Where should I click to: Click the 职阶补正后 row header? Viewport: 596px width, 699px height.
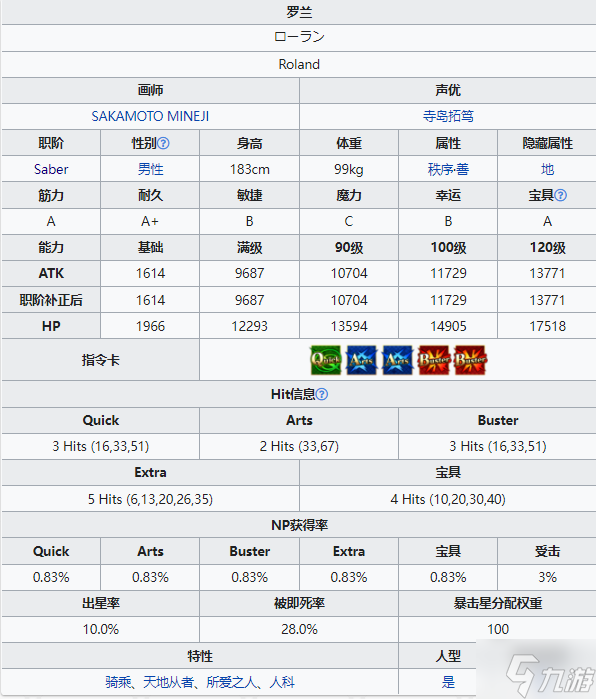[x=51, y=300]
